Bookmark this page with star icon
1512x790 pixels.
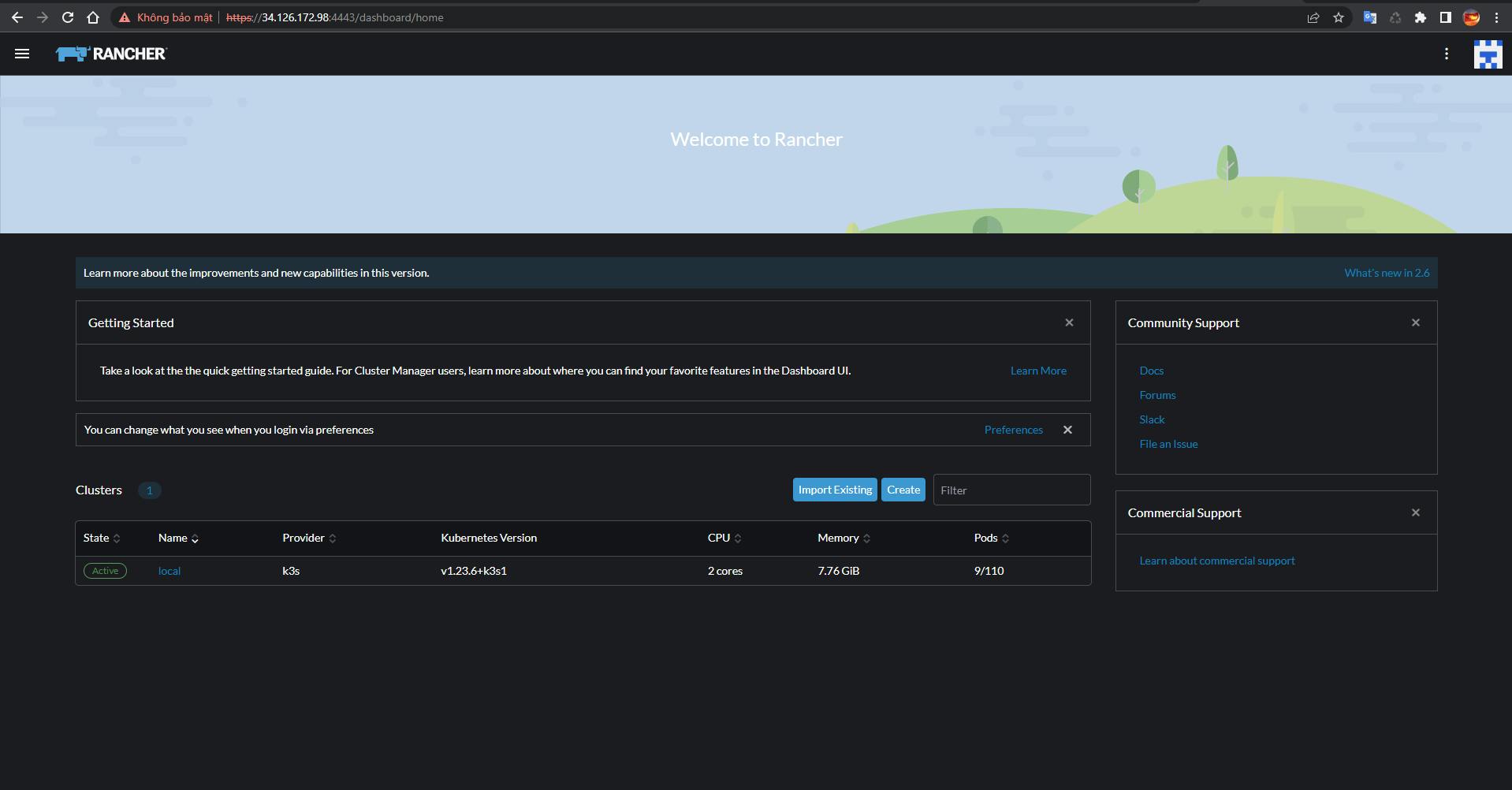(1339, 17)
